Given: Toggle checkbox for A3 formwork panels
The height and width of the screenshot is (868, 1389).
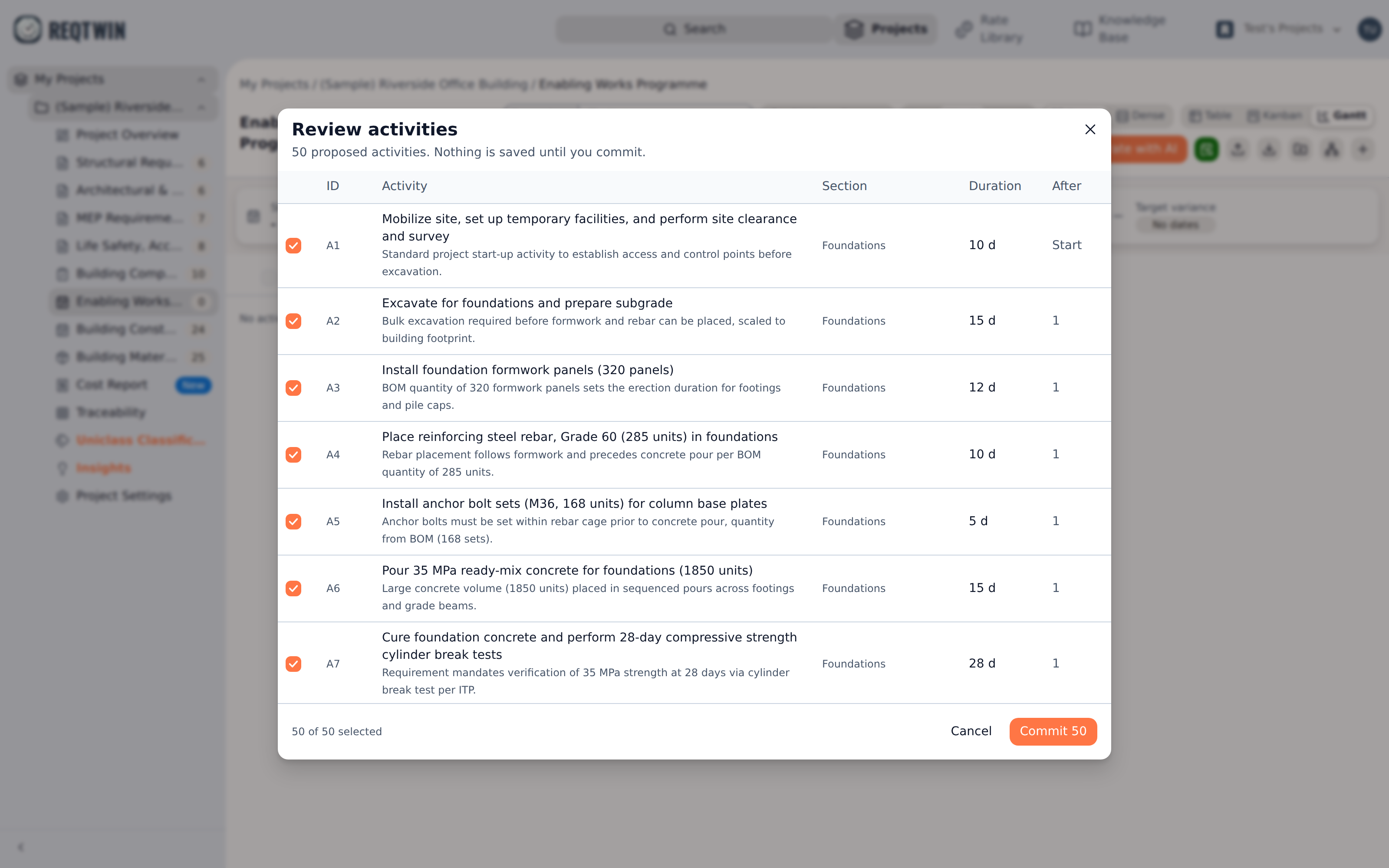Looking at the screenshot, I should click(293, 388).
